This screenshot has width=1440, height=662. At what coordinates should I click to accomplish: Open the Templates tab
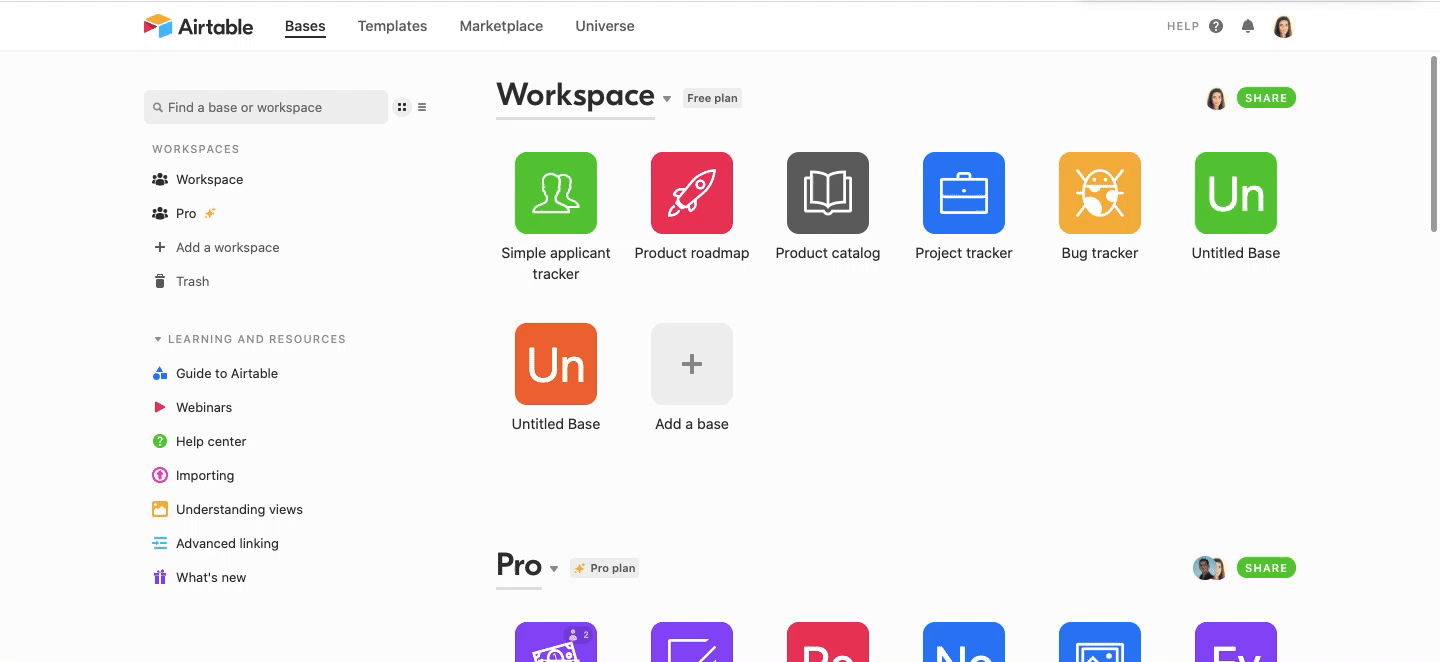coord(392,26)
